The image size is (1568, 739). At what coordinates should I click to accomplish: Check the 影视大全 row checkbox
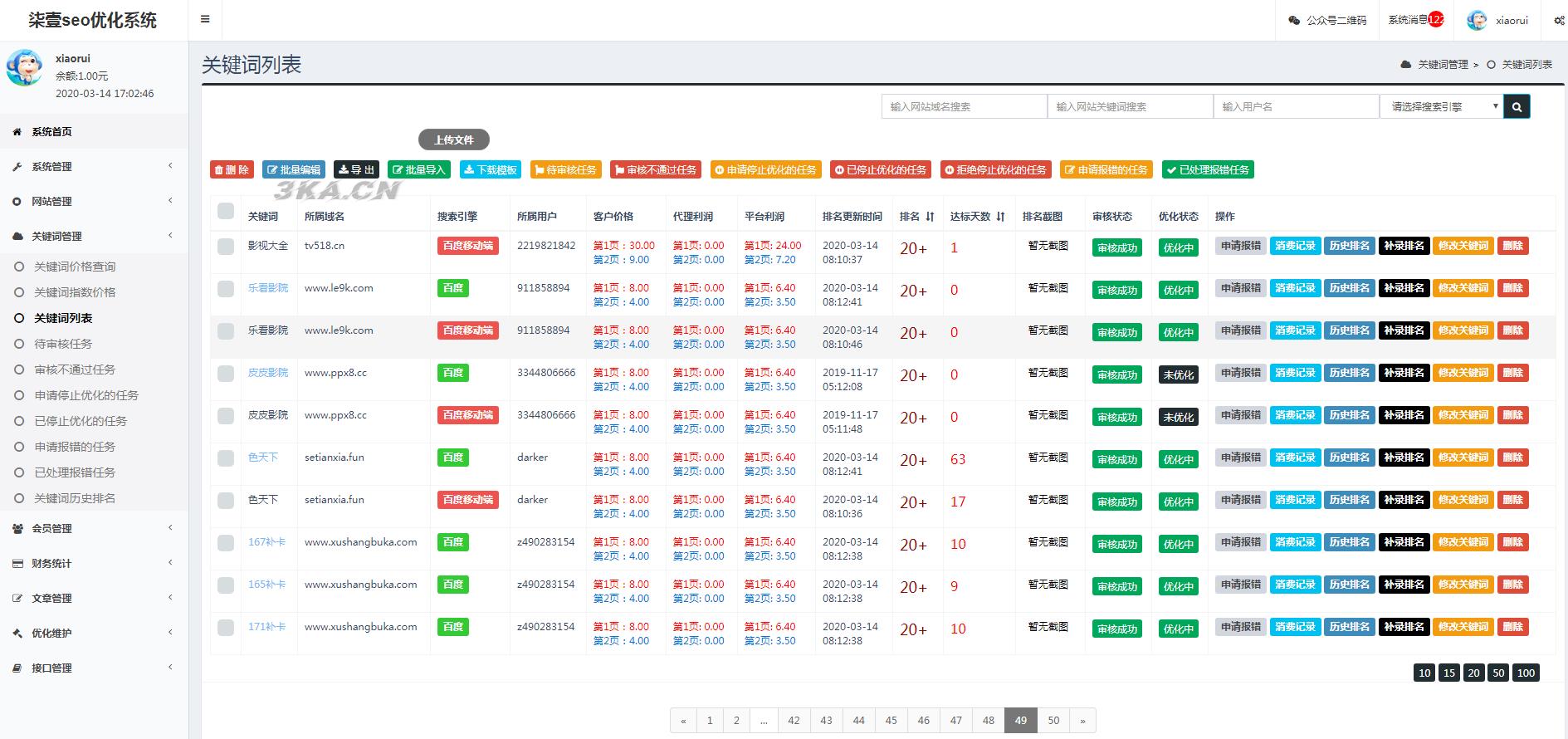coord(226,247)
